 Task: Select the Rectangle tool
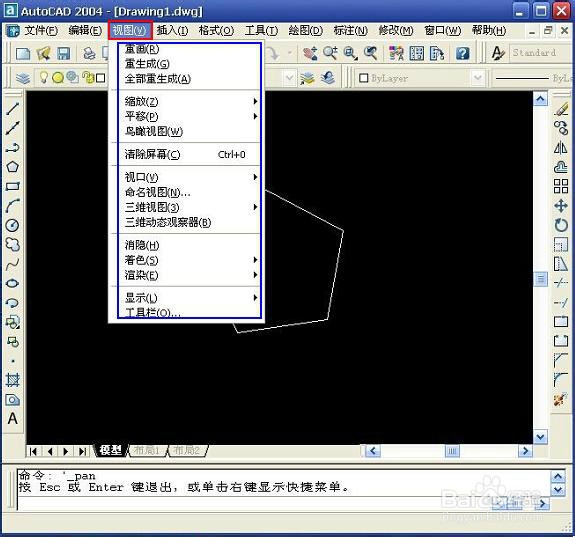12,186
